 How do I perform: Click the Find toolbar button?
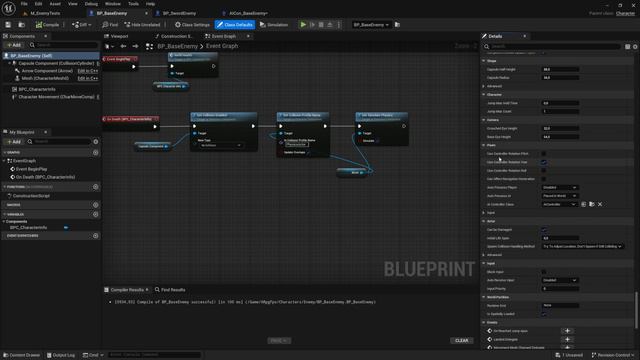pyautogui.click(x=110, y=25)
